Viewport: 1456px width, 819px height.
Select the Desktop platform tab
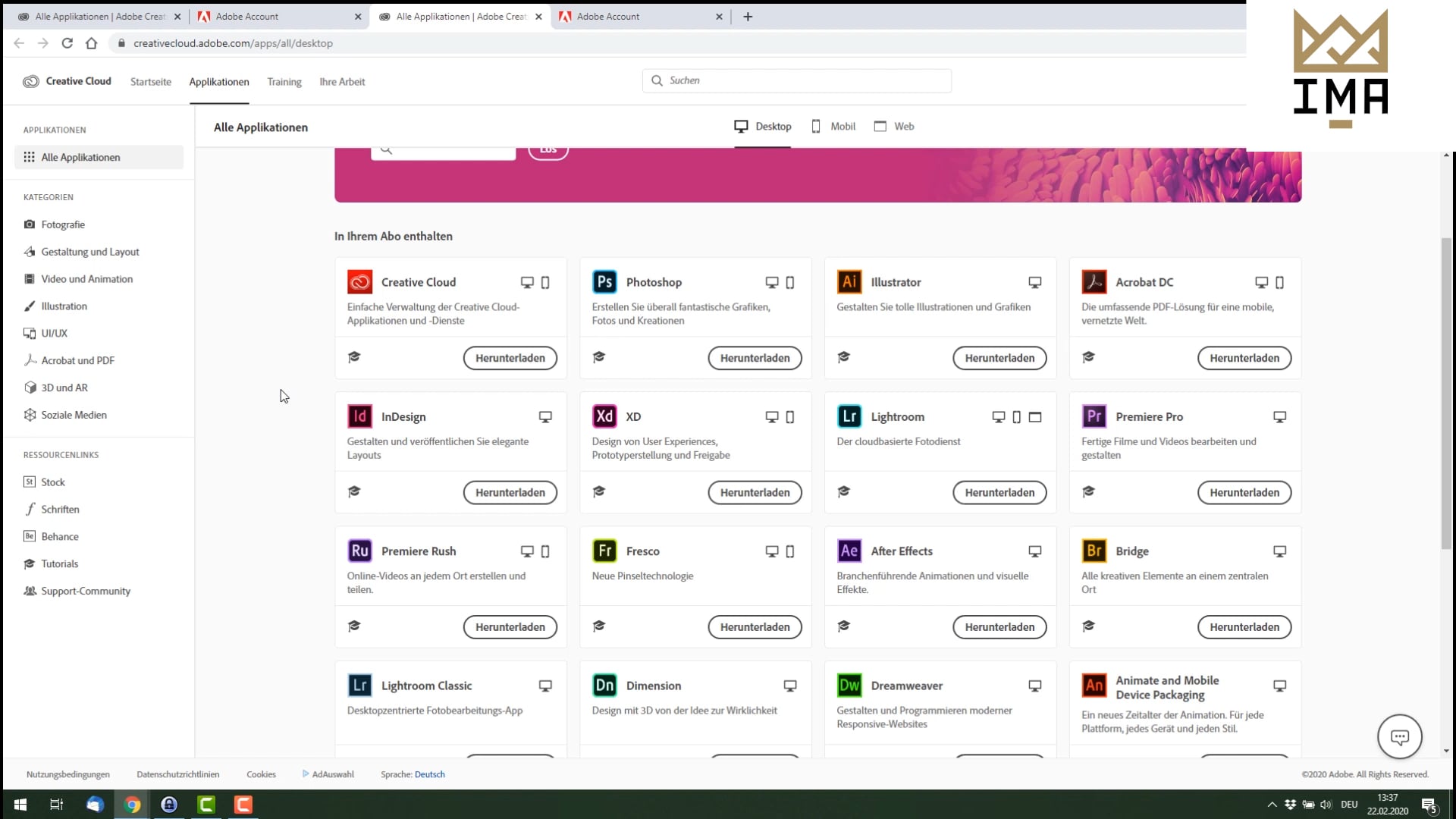tap(763, 127)
